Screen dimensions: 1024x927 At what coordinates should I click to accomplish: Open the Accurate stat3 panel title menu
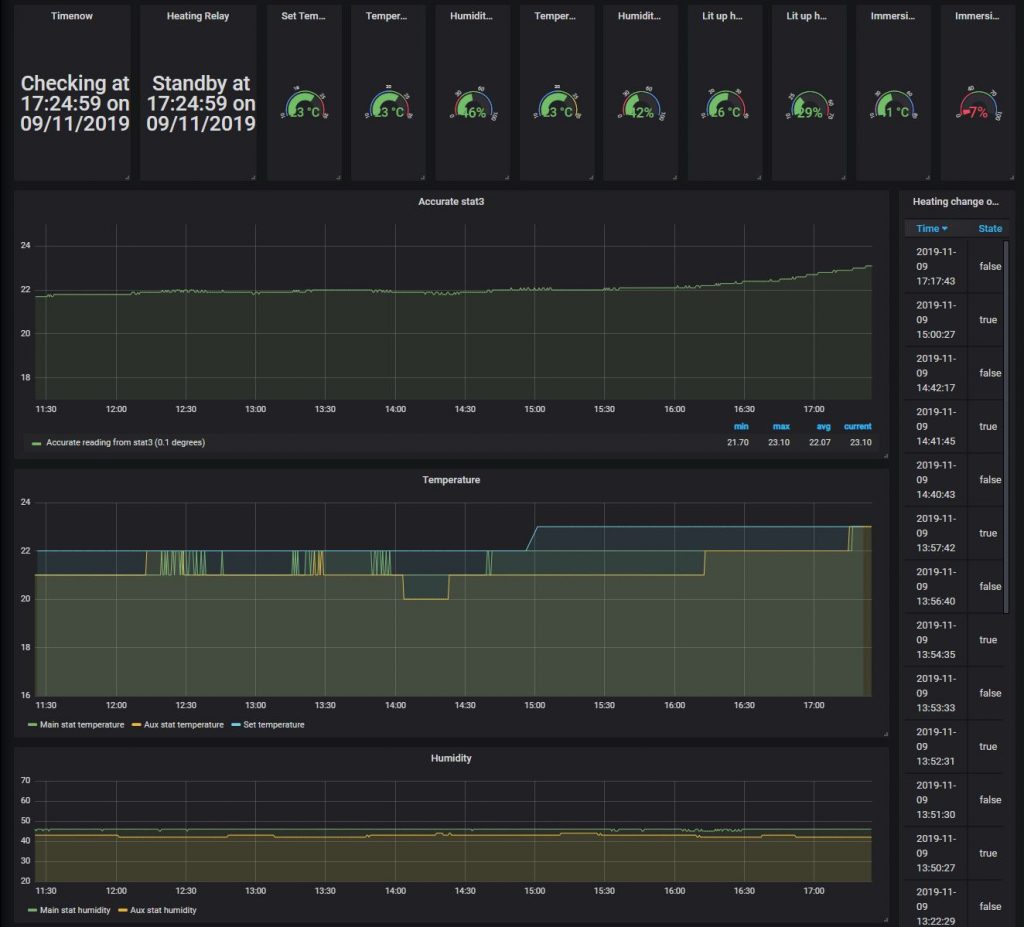pos(451,202)
